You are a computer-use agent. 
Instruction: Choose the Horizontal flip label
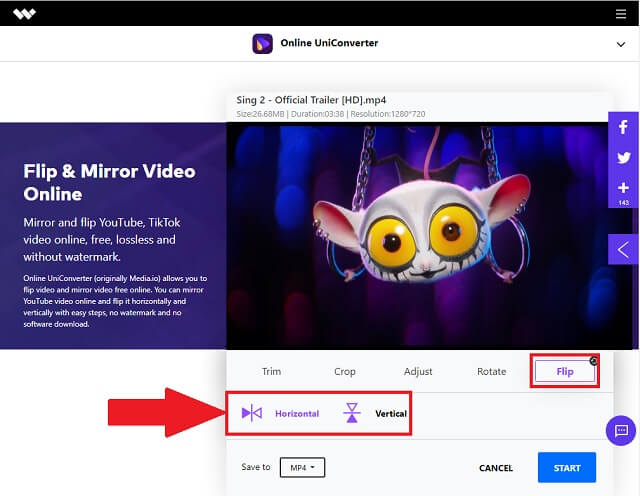click(x=297, y=414)
